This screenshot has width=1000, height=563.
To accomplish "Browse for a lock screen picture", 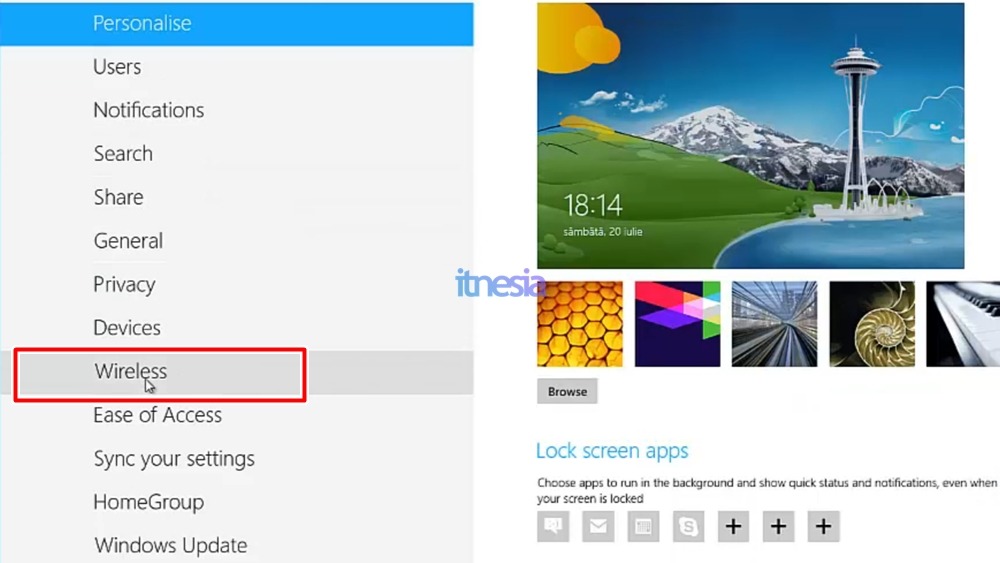I will (567, 391).
